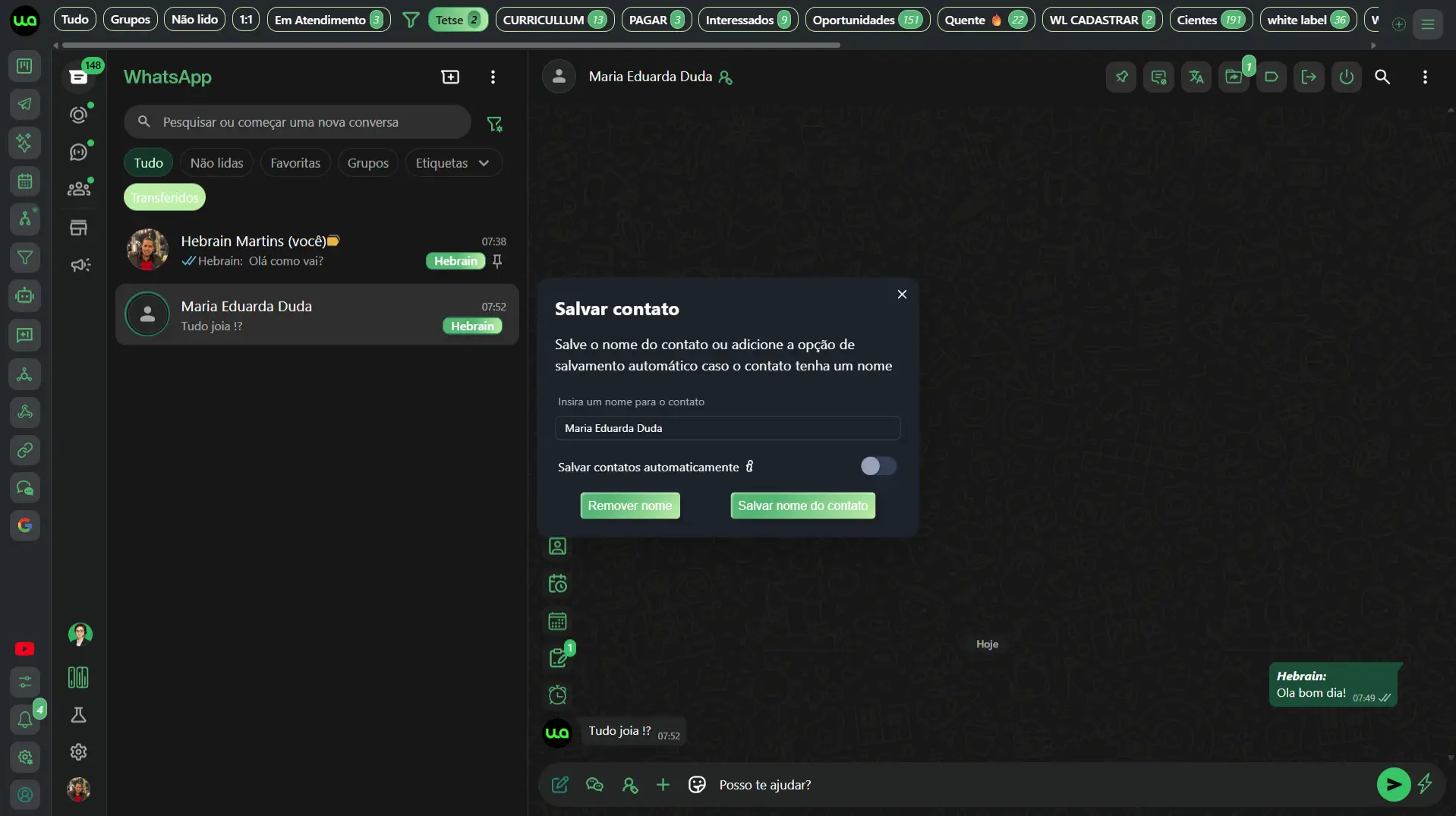Close the Salvar contato dialog
Viewport: 1456px width, 816px height.
pyautogui.click(x=902, y=295)
